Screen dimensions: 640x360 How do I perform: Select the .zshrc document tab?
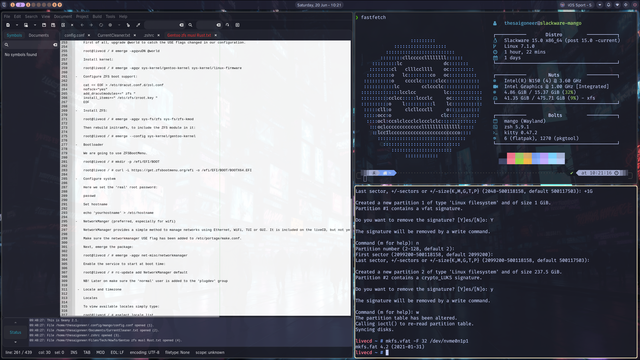tap(149, 35)
